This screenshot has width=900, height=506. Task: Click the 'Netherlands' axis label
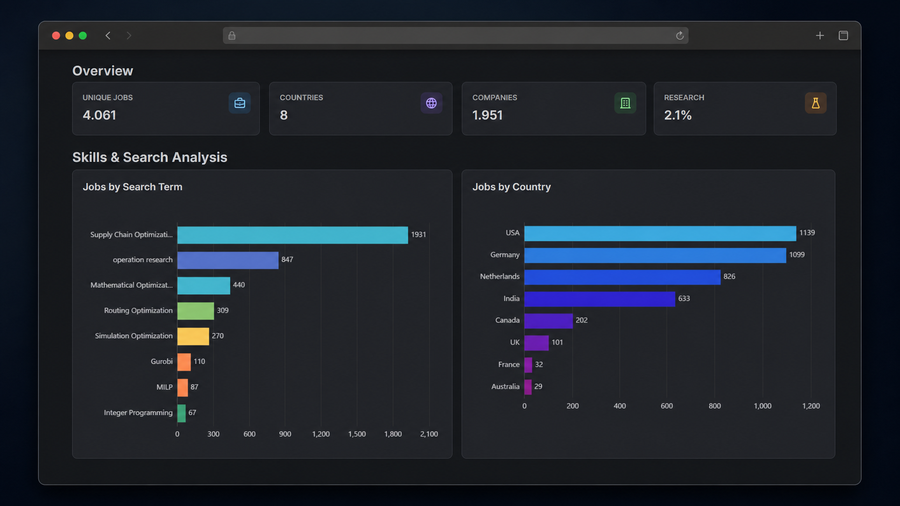click(499, 277)
